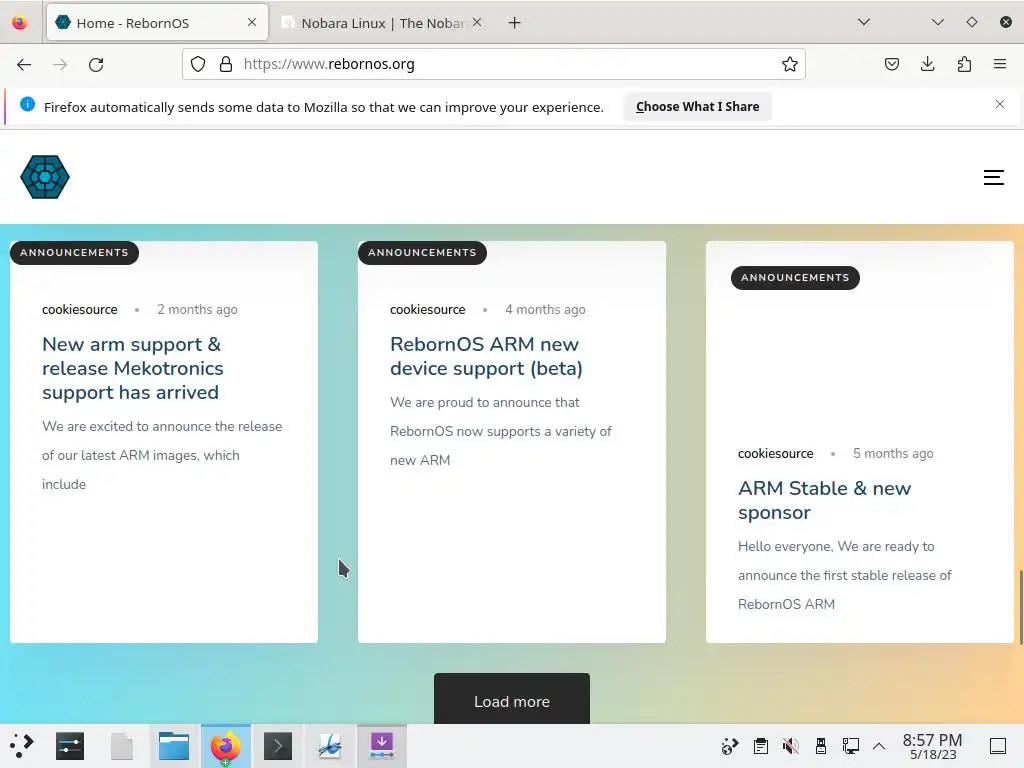The image size is (1024, 768).
Task: Open the clock showing 8:57 PM
Action: coord(933,746)
